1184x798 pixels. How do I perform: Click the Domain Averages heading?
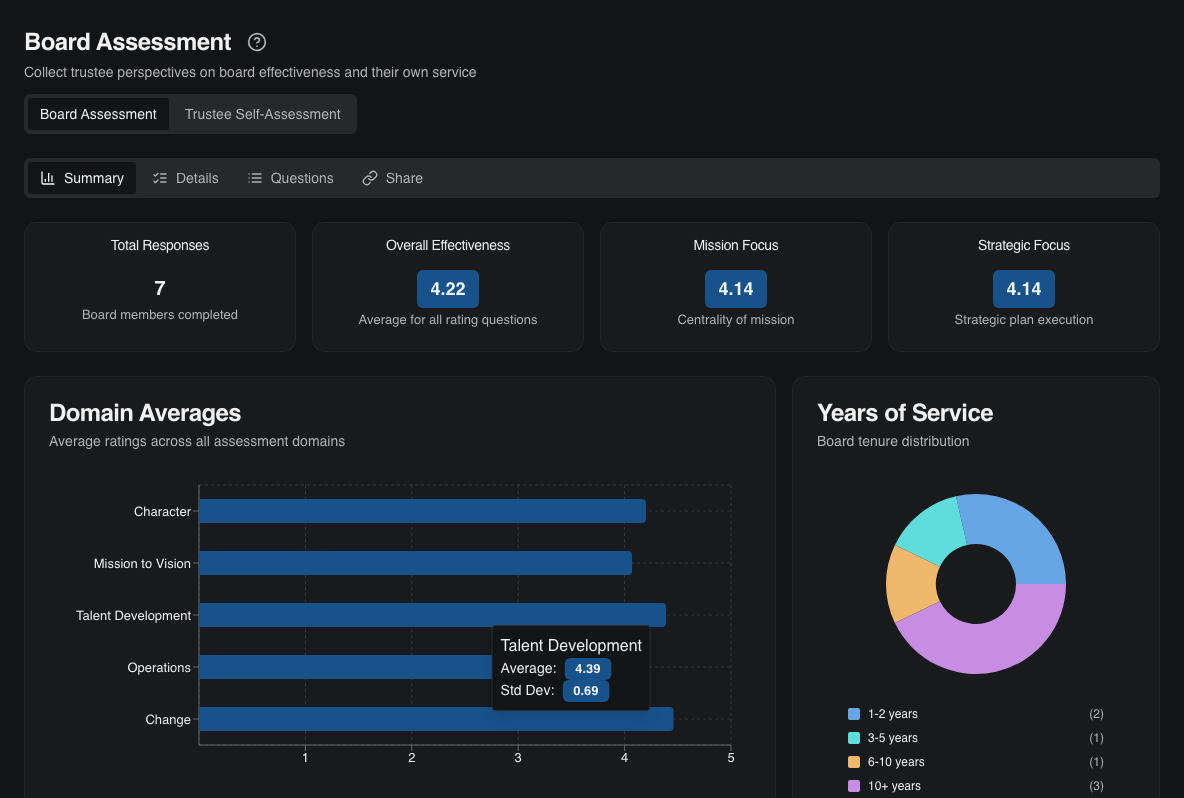point(145,413)
